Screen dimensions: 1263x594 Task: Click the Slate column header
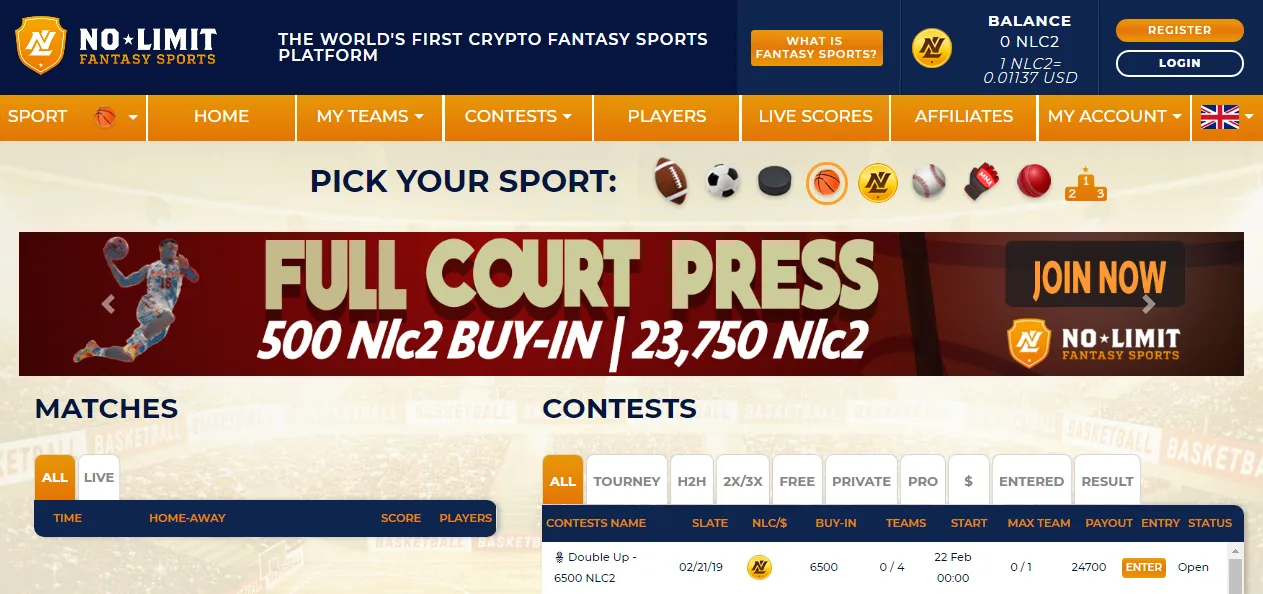(x=710, y=523)
